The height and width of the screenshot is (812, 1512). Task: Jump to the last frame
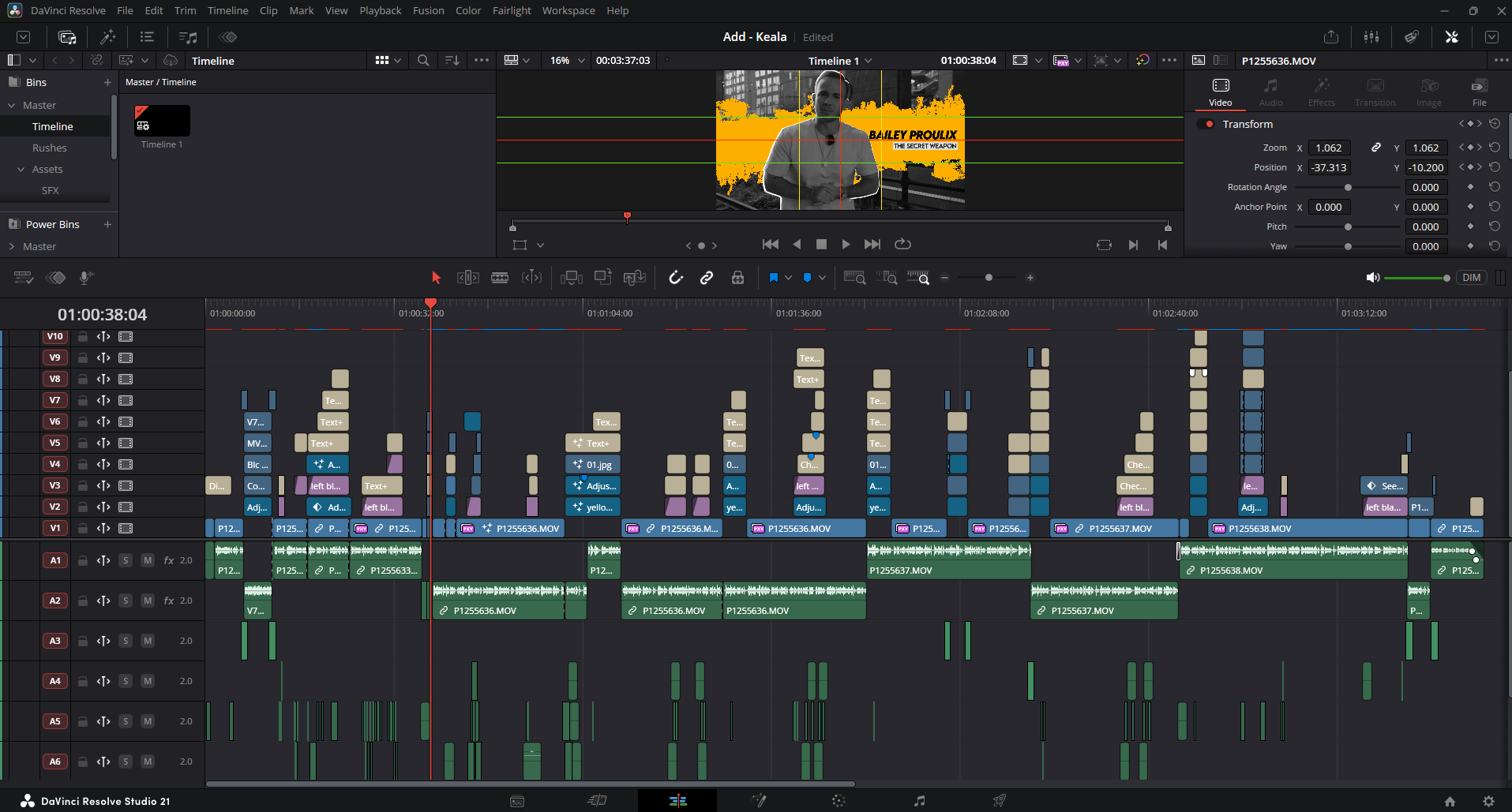tap(872, 245)
